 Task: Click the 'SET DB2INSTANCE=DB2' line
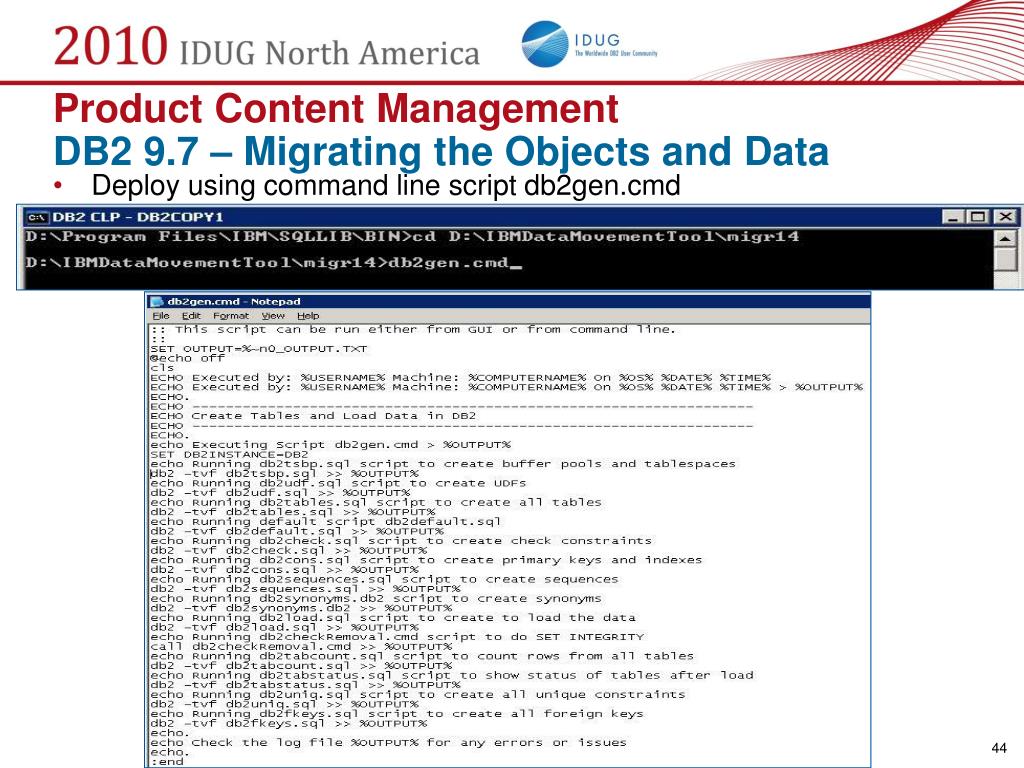tap(229, 455)
